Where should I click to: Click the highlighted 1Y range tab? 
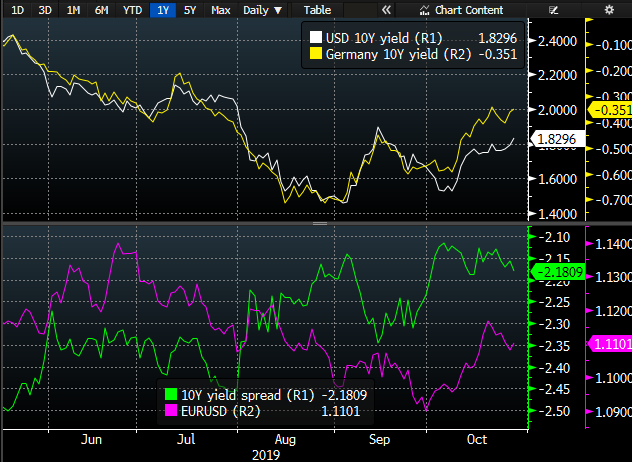163,10
